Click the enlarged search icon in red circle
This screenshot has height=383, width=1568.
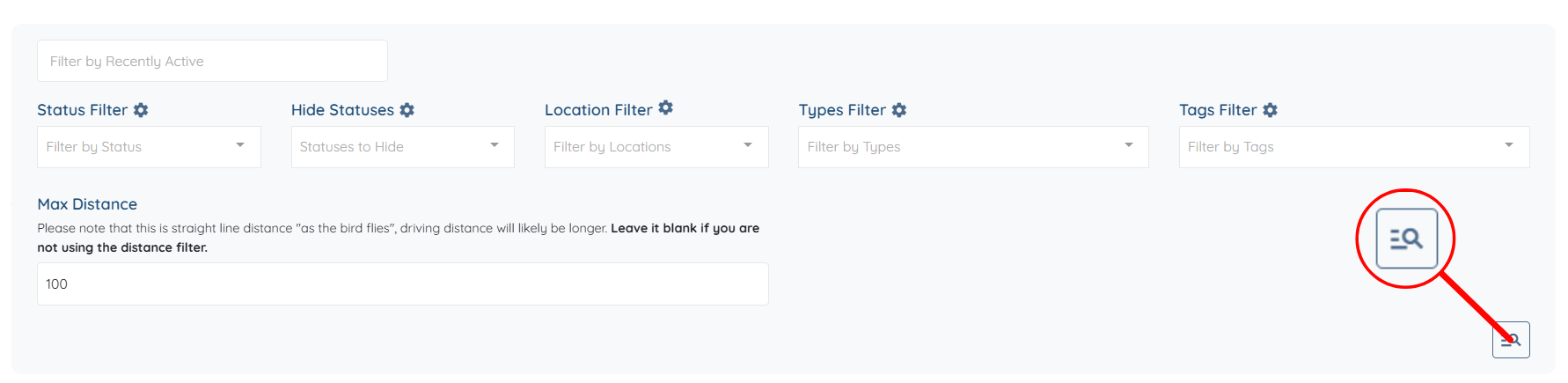click(1406, 239)
